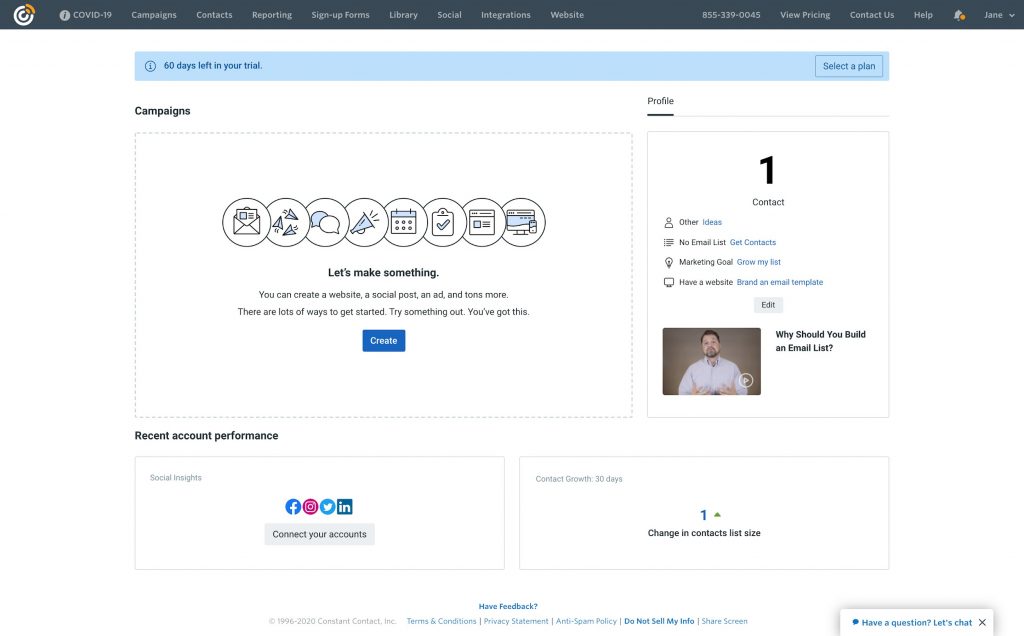Click the Twitter icon in Social Insights
Image resolution: width=1024 pixels, height=636 pixels.
327,507
